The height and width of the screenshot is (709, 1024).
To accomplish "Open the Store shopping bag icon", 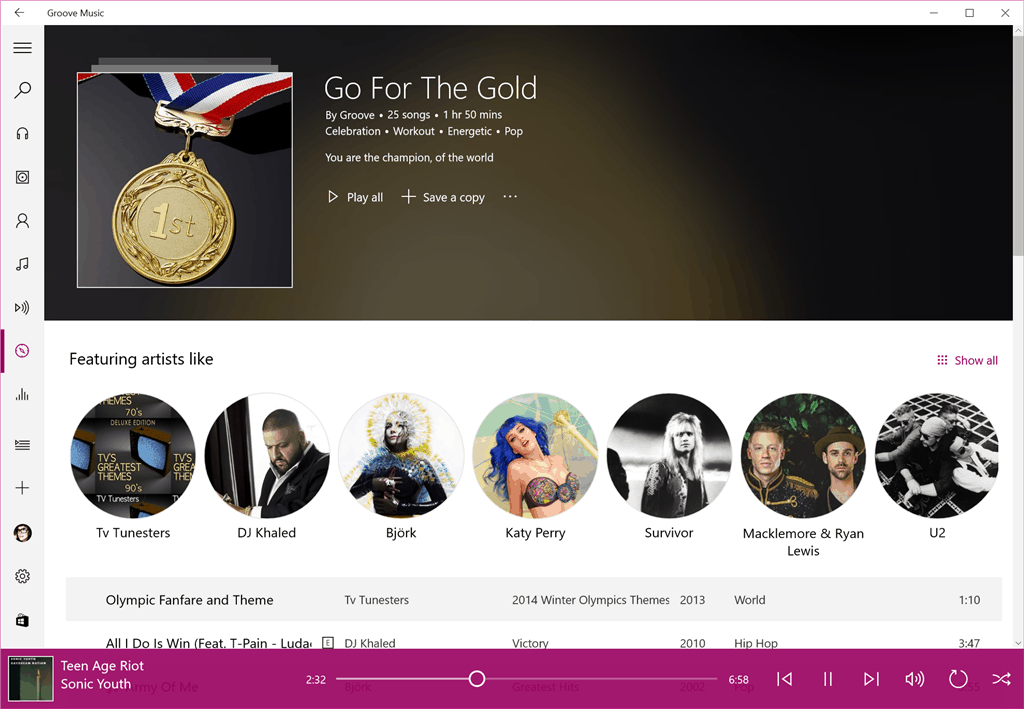I will pyautogui.click(x=22, y=620).
